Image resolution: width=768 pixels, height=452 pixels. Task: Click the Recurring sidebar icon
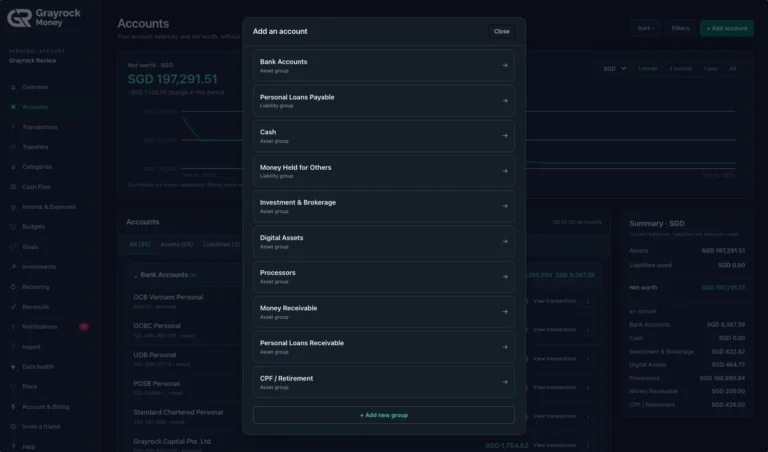(x=13, y=287)
